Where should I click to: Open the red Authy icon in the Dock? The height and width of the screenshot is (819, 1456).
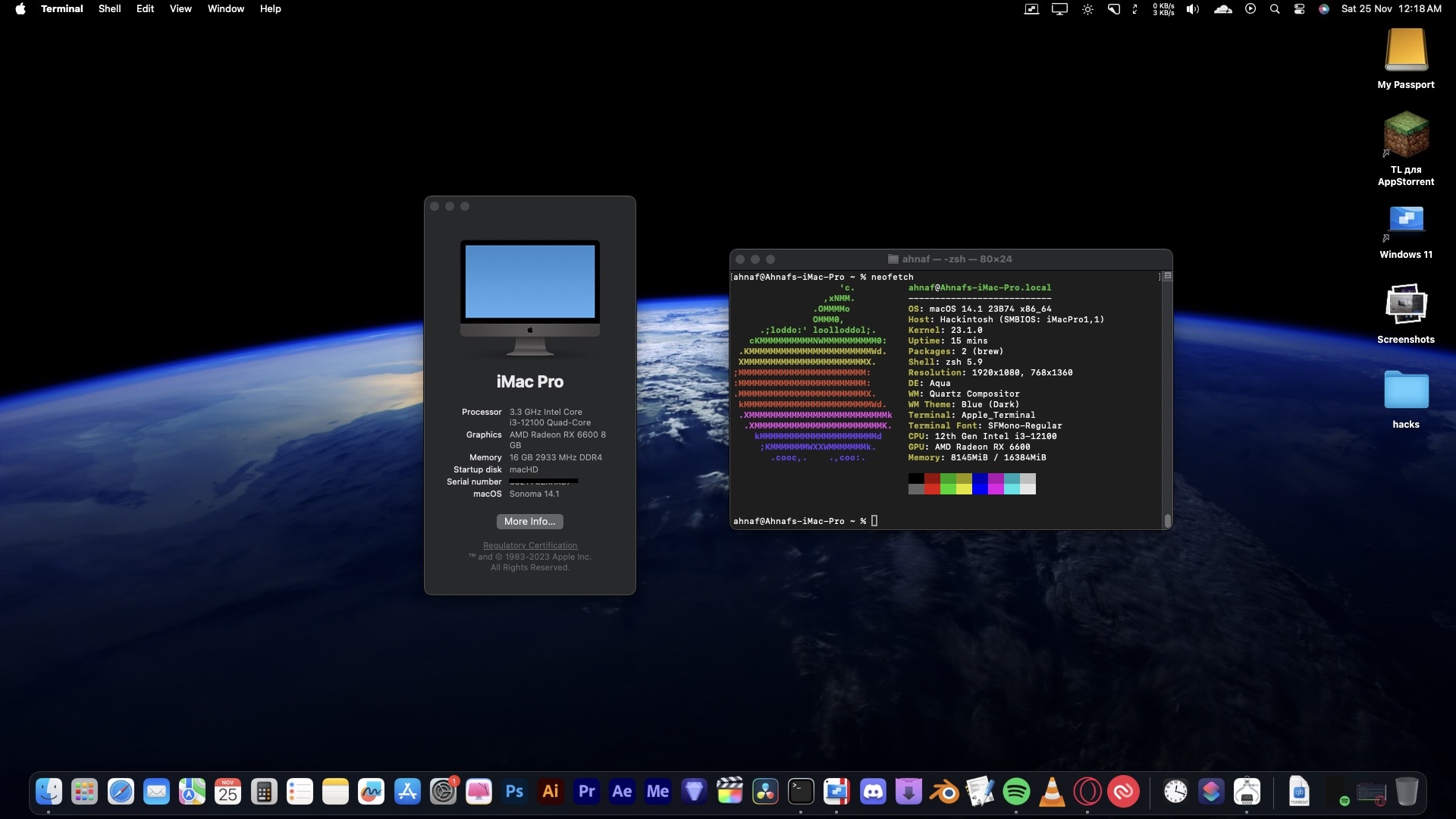(1123, 792)
